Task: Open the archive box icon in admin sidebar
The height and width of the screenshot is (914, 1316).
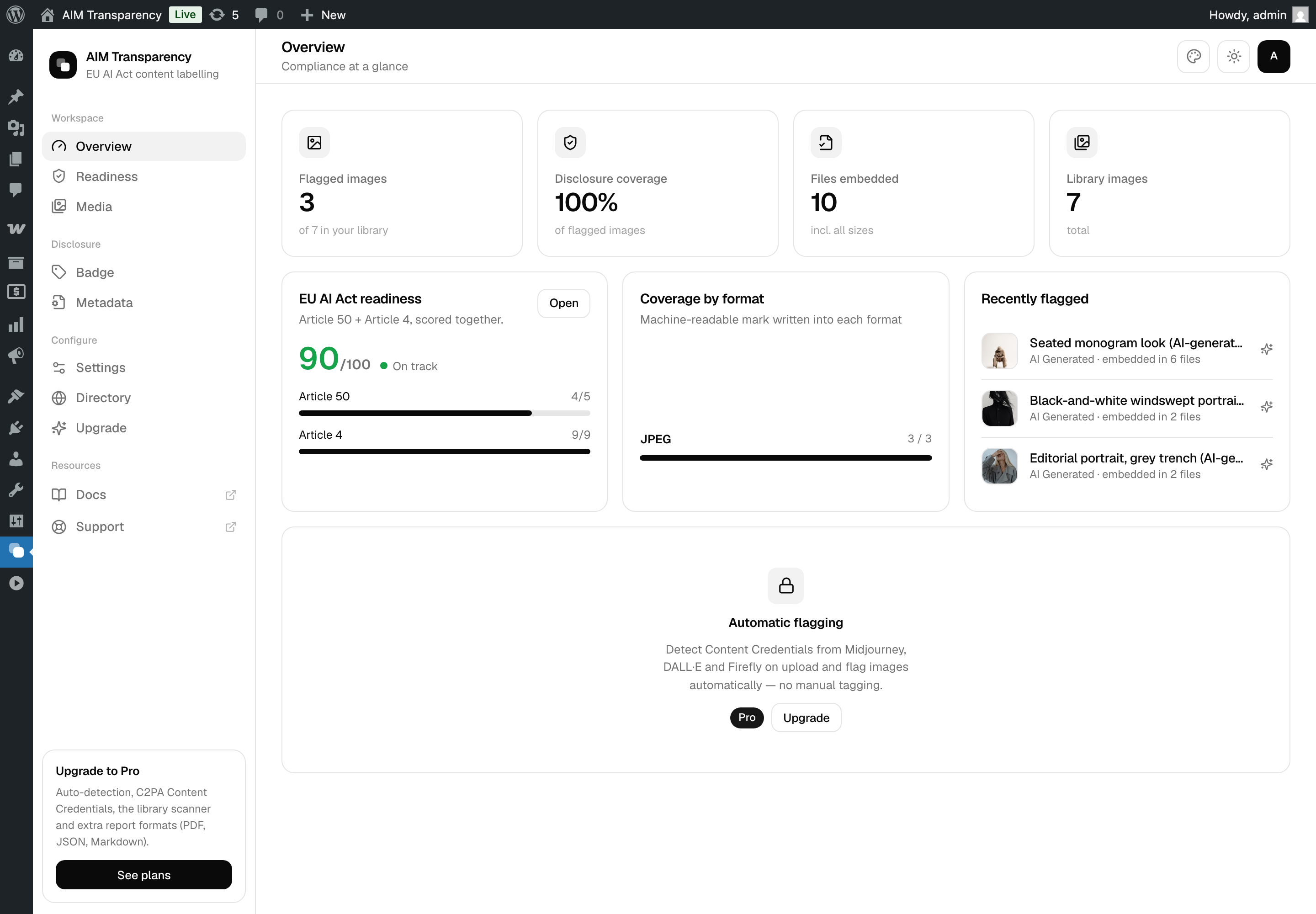Action: 16,262
